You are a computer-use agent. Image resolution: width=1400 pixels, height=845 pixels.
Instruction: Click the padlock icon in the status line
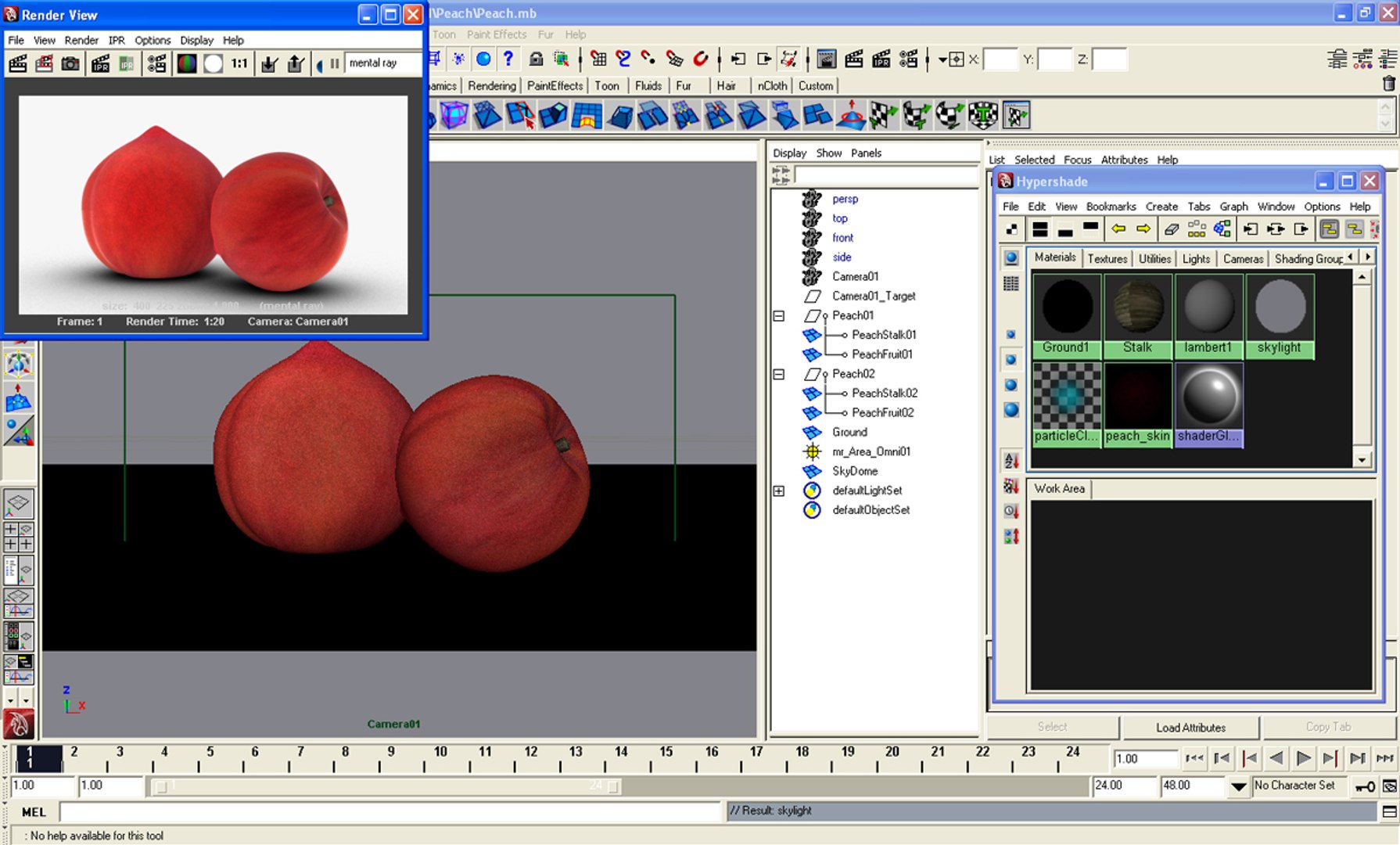pyautogui.click(x=536, y=59)
